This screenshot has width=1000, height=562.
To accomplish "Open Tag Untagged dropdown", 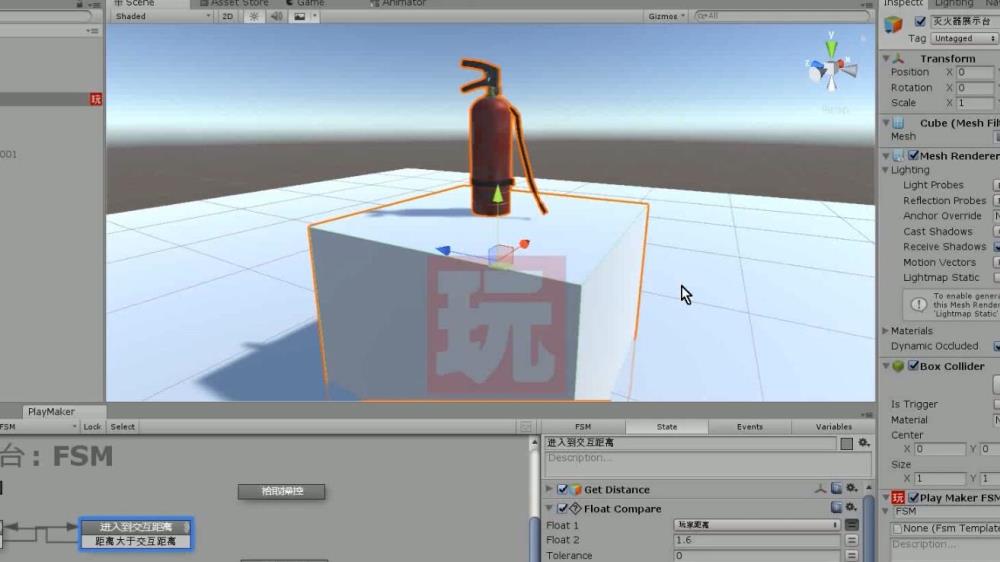I will 963,39.
